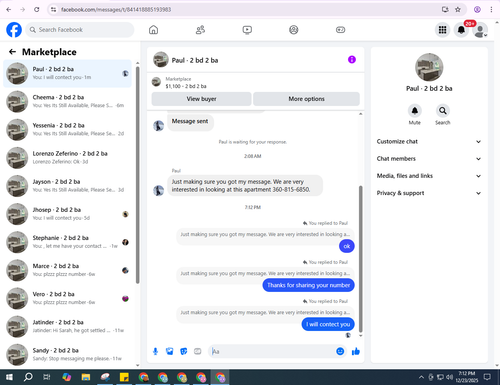Record a voice clip with the microphone icon
The image size is (500, 385).
click(x=155, y=351)
